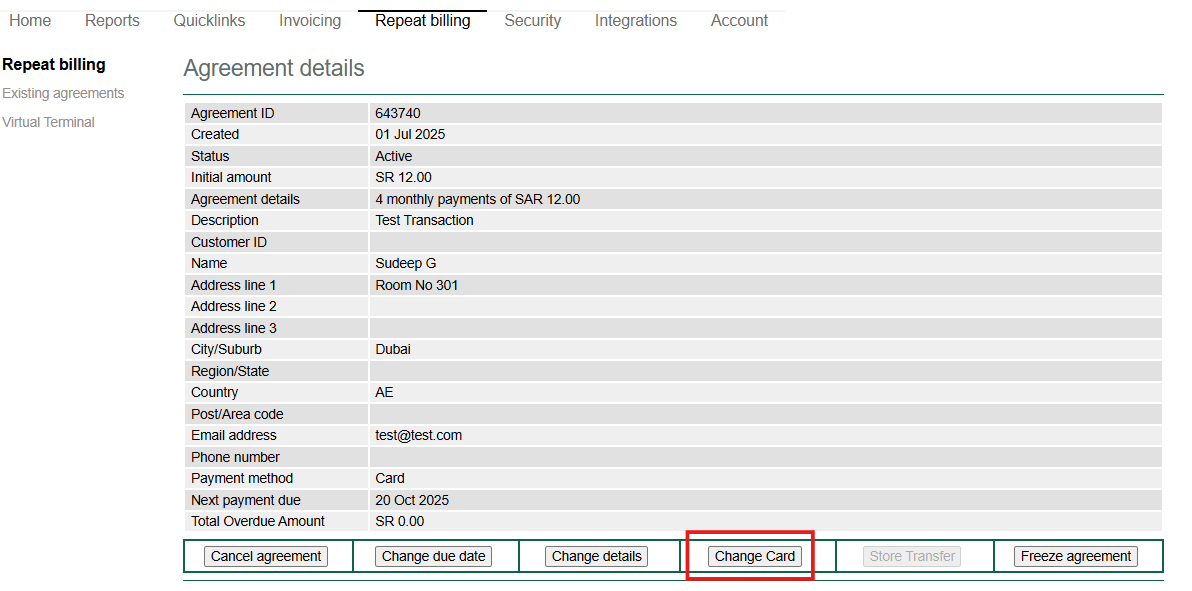The width and height of the screenshot is (1192, 591).
Task: Click the '4 monthly payments of SAR 12.00' text
Action: (x=477, y=199)
